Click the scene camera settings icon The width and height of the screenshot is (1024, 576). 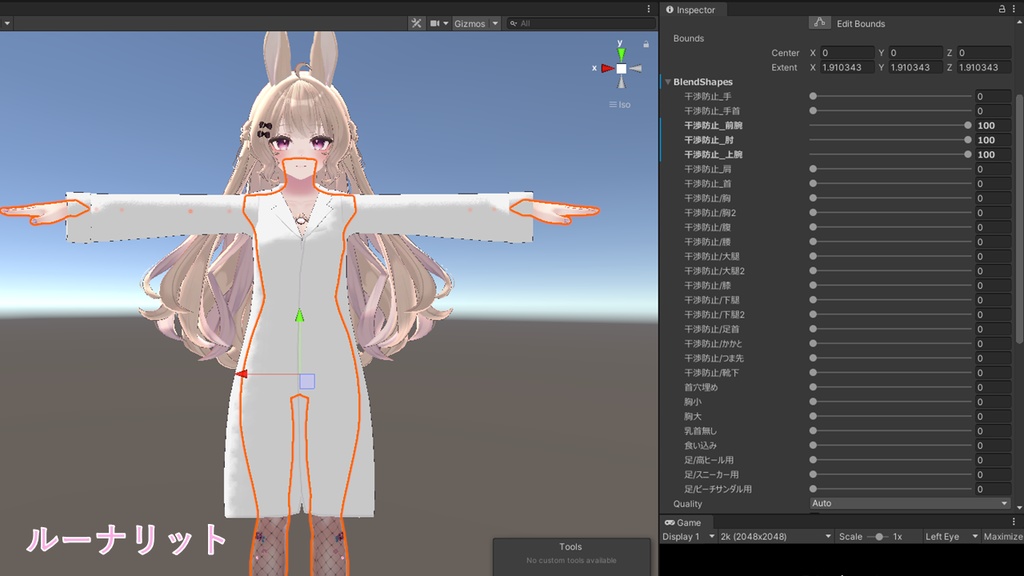click(435, 24)
